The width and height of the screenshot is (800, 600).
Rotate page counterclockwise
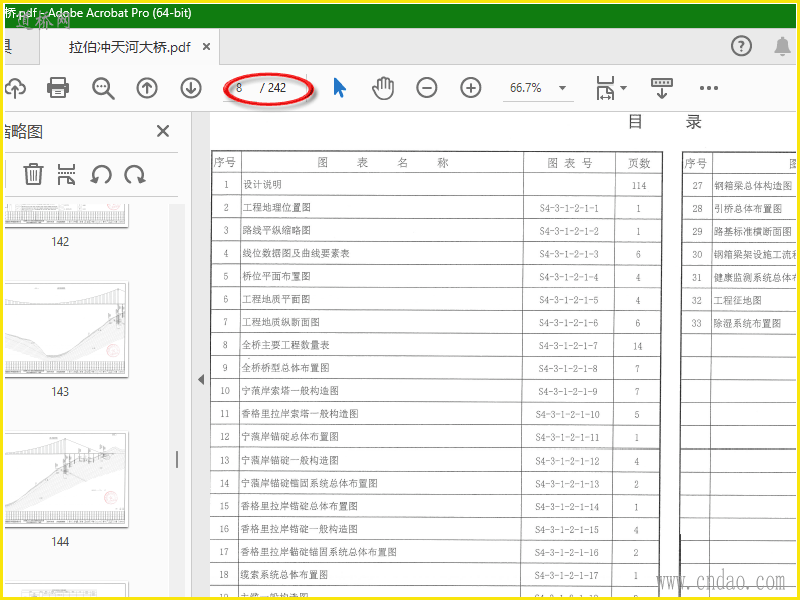[x=101, y=174]
